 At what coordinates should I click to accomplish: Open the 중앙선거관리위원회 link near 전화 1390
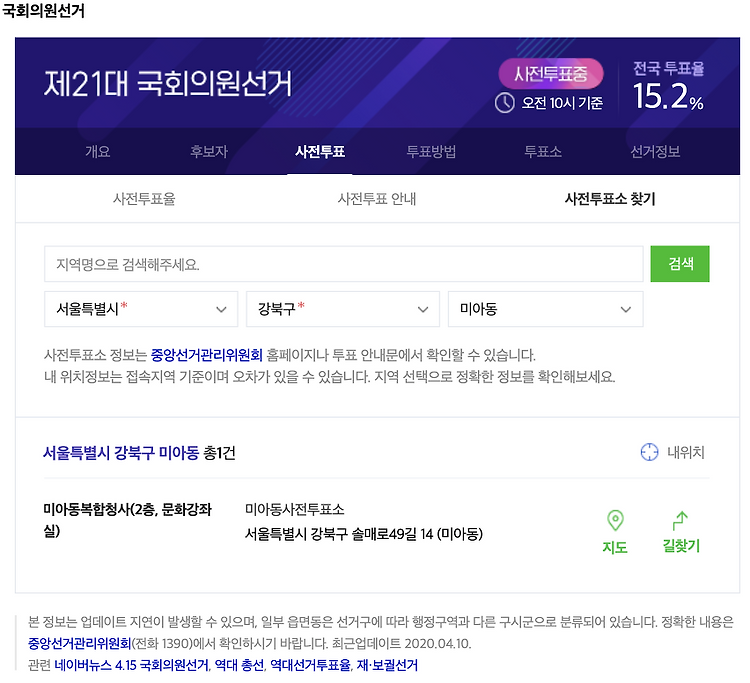(x=79, y=644)
